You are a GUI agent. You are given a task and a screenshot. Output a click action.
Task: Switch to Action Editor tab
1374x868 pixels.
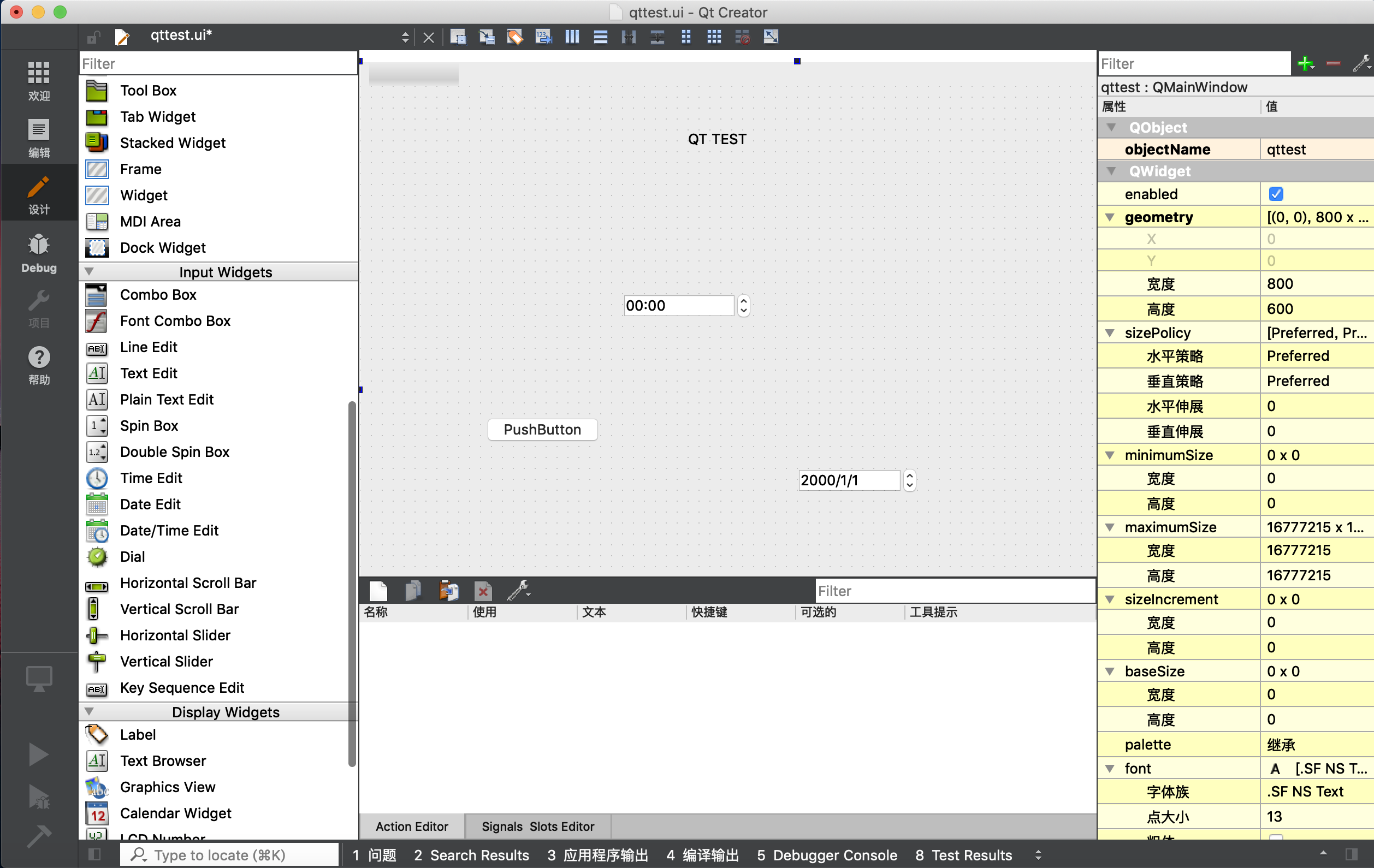(x=412, y=827)
